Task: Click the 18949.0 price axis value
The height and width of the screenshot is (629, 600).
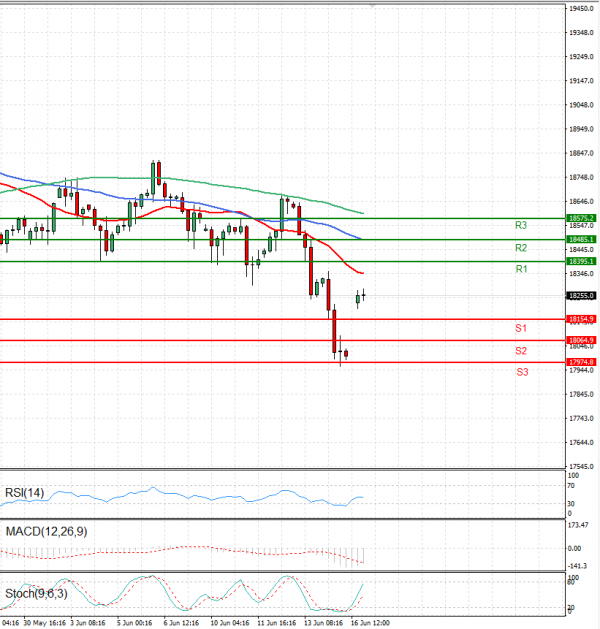Action: [582, 129]
